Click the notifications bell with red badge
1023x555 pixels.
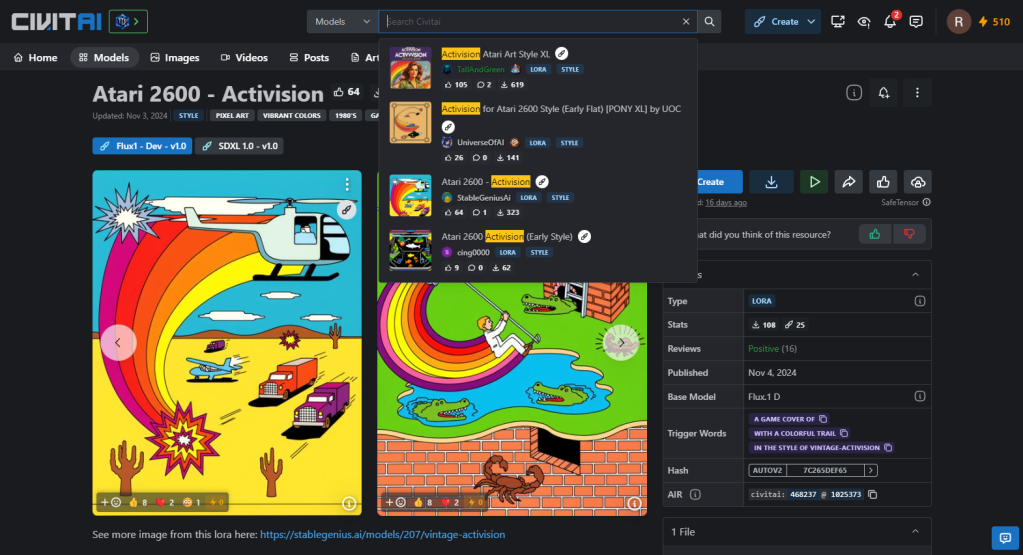[890, 21]
